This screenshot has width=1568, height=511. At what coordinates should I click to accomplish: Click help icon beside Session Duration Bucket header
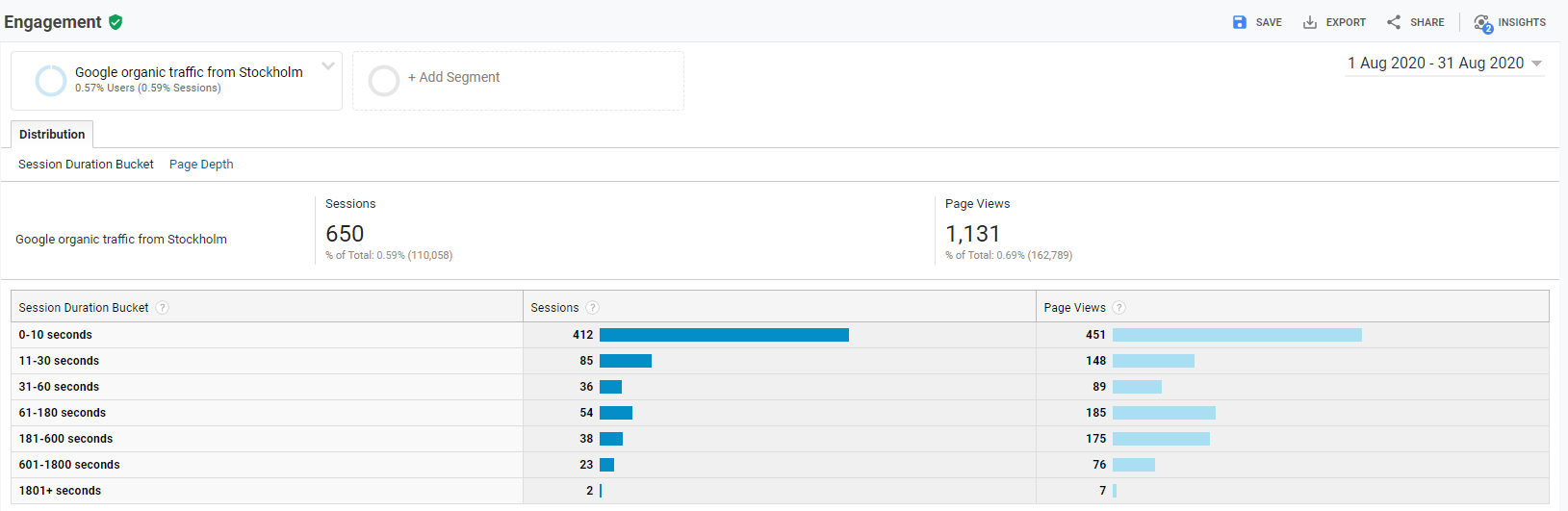coord(163,308)
